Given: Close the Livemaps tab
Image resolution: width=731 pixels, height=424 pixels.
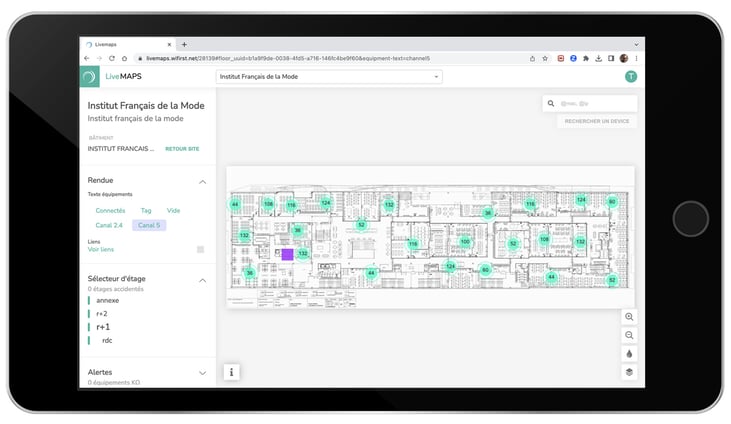Looking at the screenshot, I should [x=169, y=45].
